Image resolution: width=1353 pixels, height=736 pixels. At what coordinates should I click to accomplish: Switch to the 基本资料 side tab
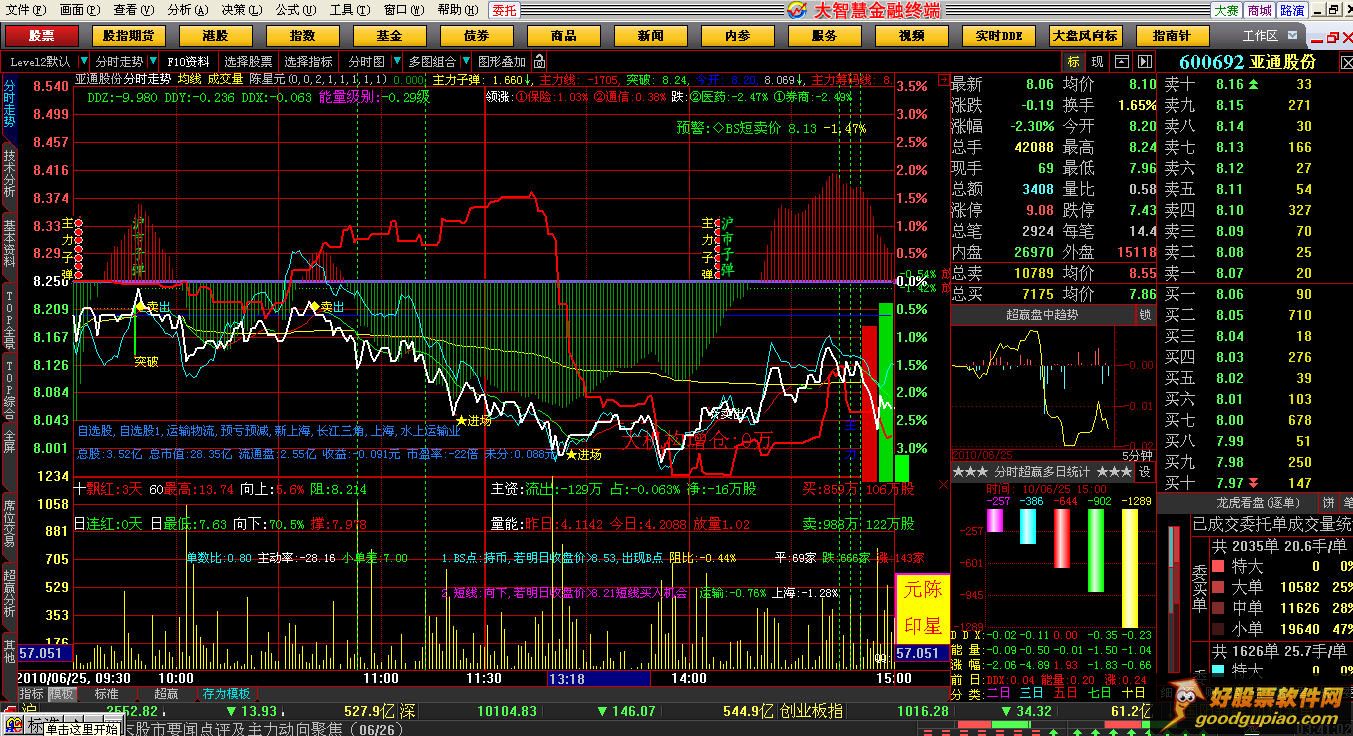pyautogui.click(x=9, y=243)
